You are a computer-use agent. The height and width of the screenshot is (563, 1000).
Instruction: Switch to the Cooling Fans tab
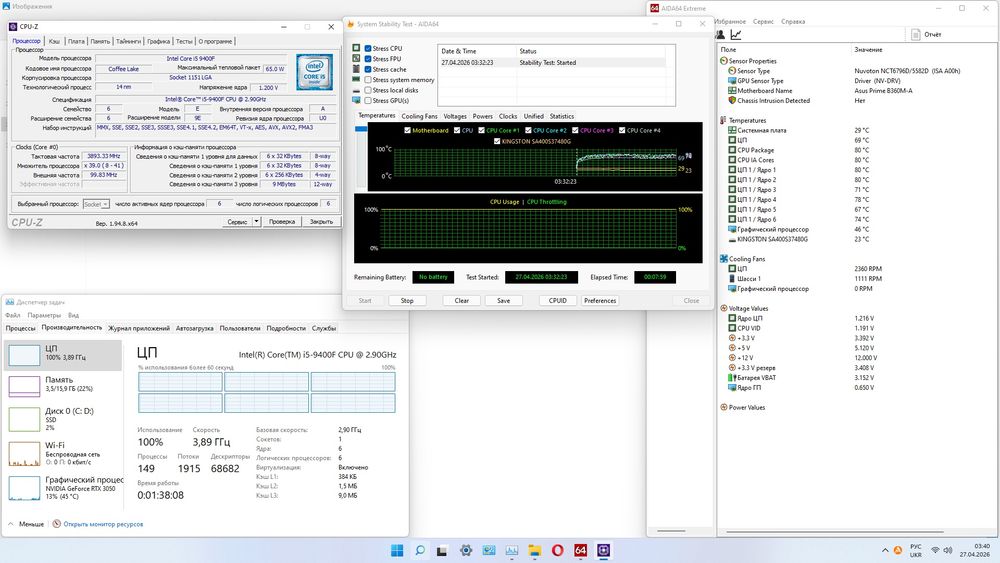(419, 117)
